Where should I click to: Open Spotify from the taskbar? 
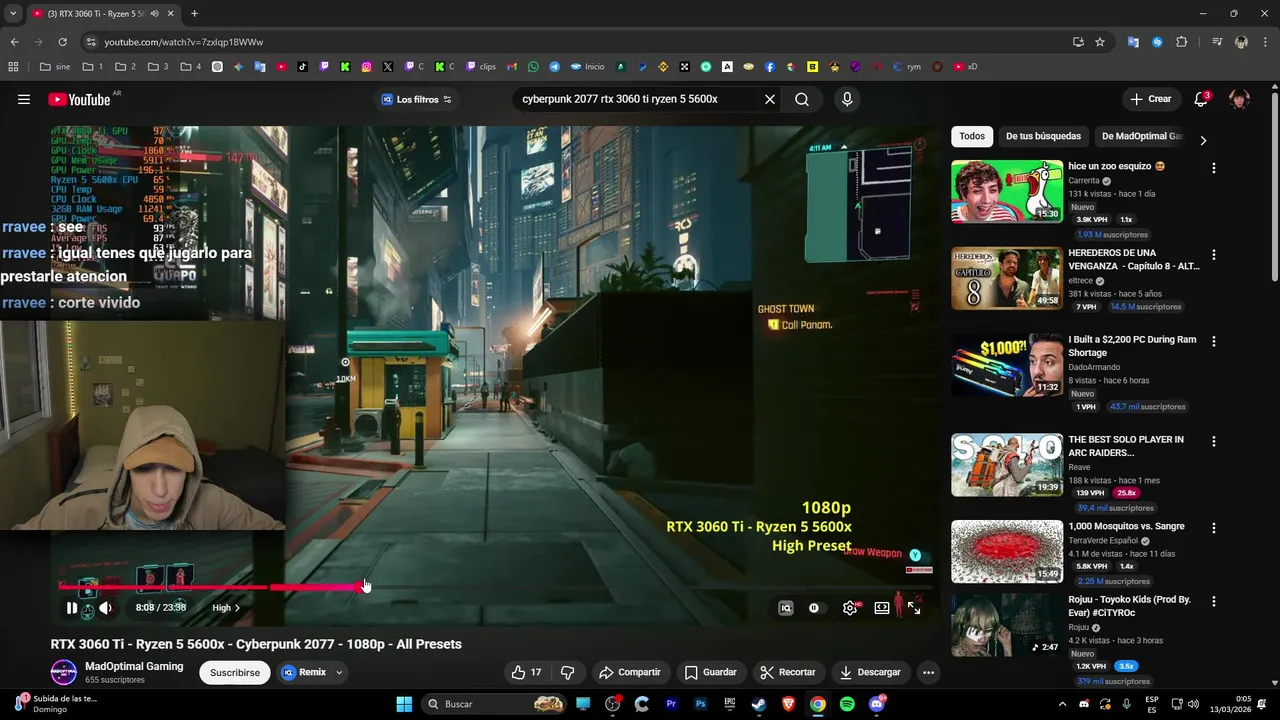[x=847, y=704]
